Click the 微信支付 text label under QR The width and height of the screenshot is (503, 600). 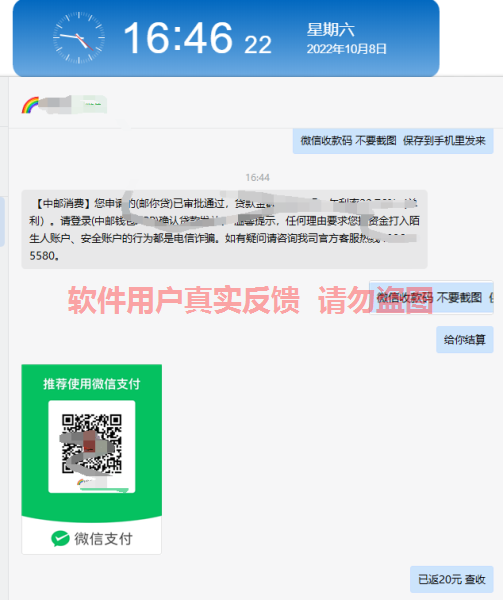(103, 539)
